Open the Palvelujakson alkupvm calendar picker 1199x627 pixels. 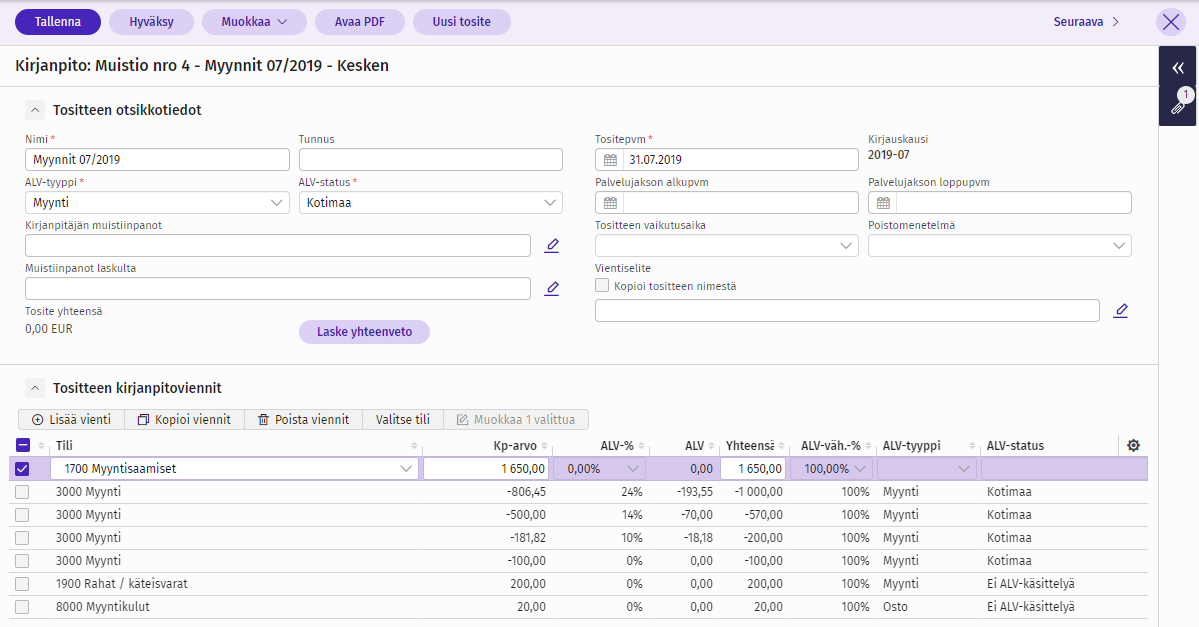coord(610,203)
